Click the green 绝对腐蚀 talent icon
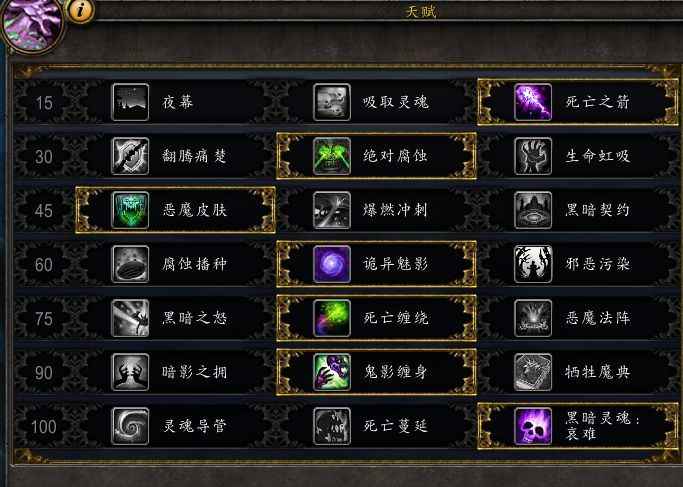 pos(332,156)
